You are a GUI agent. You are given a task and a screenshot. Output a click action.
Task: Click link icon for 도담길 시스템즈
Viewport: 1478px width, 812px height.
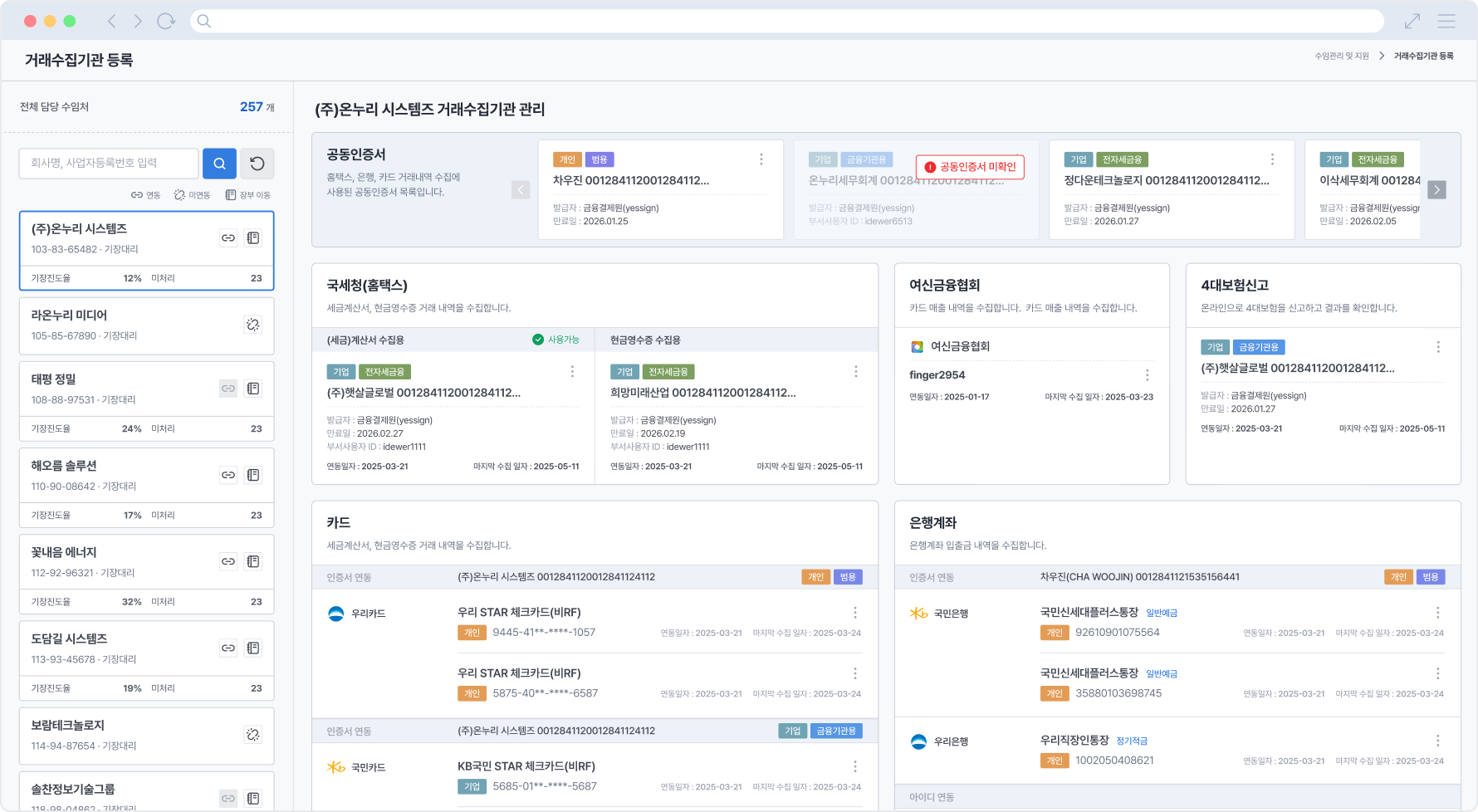228,648
